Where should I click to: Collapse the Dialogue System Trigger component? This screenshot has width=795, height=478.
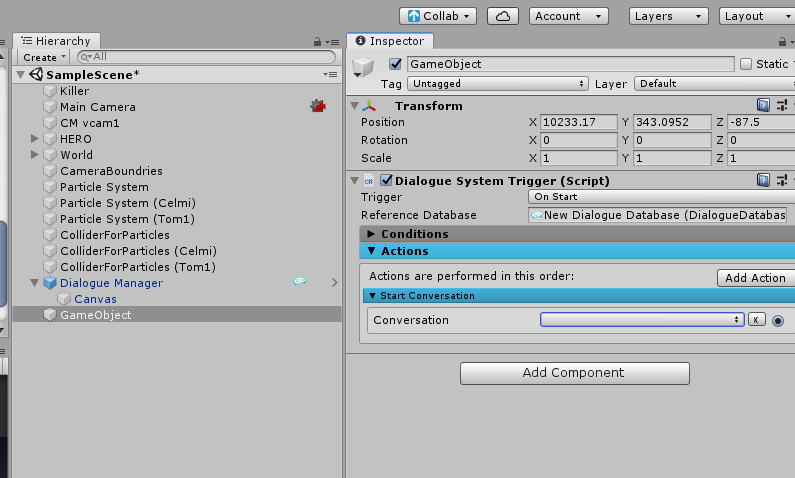click(354, 180)
